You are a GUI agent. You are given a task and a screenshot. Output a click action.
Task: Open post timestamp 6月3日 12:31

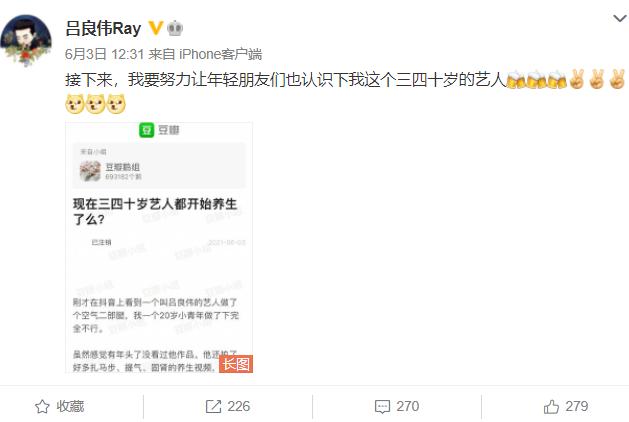coord(104,54)
